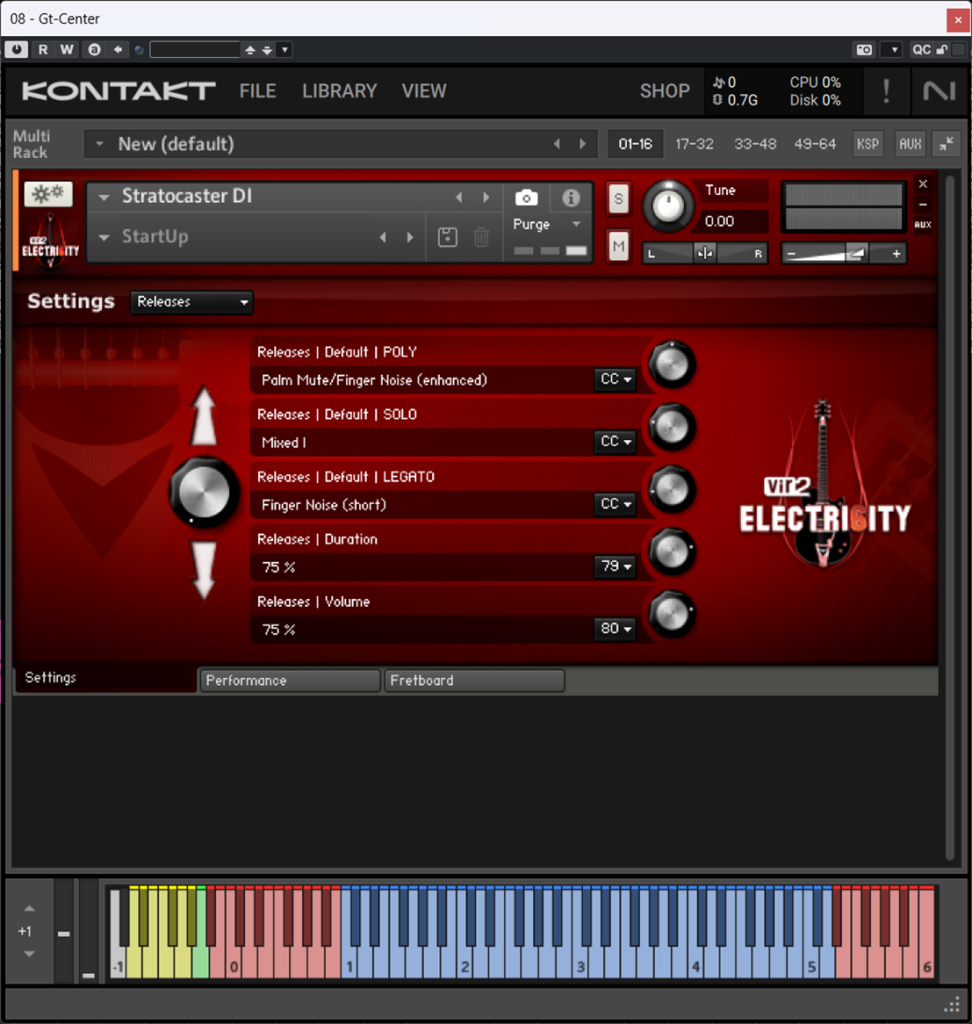Open the CC dropdown for Palm Mute/Finger Noise

[x=615, y=380]
